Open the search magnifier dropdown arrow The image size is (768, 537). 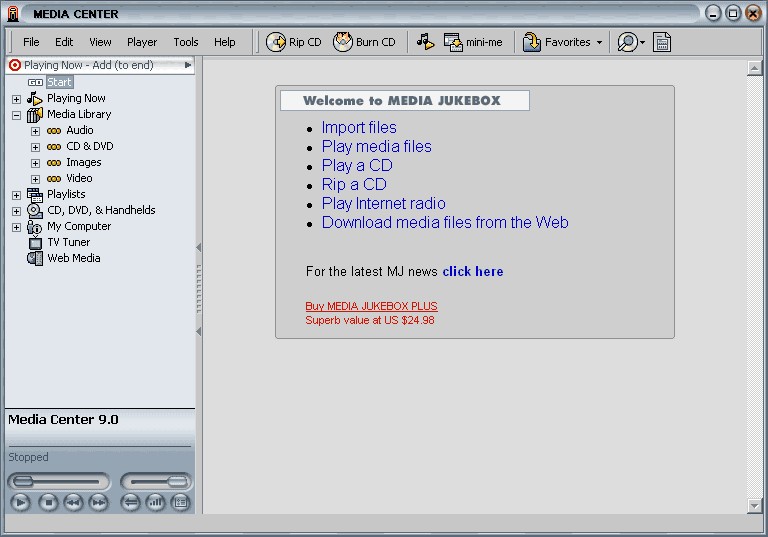(x=642, y=43)
